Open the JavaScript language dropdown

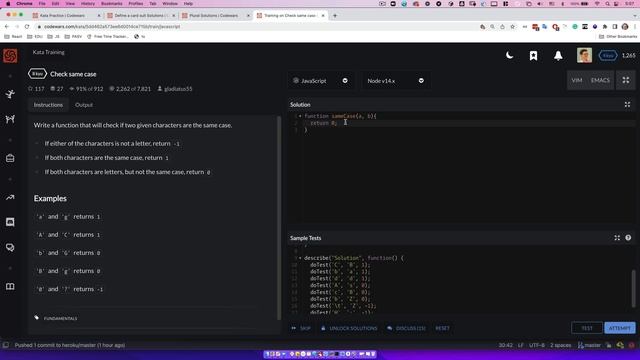coord(320,81)
